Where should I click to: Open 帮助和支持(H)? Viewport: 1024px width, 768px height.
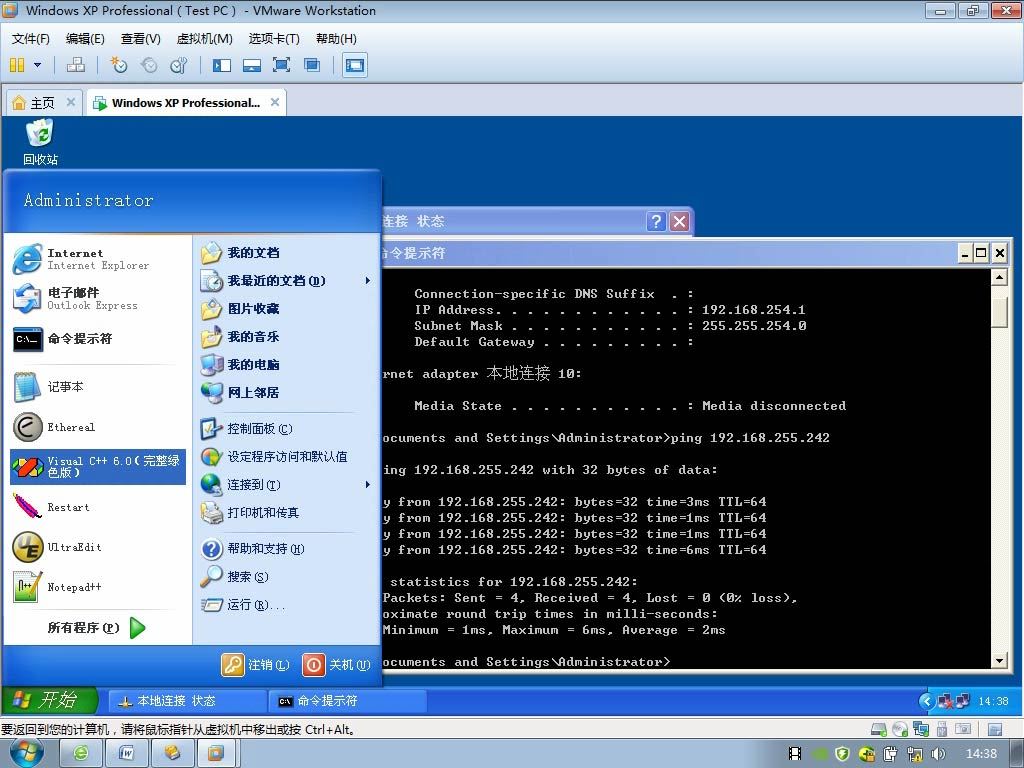(x=287, y=549)
